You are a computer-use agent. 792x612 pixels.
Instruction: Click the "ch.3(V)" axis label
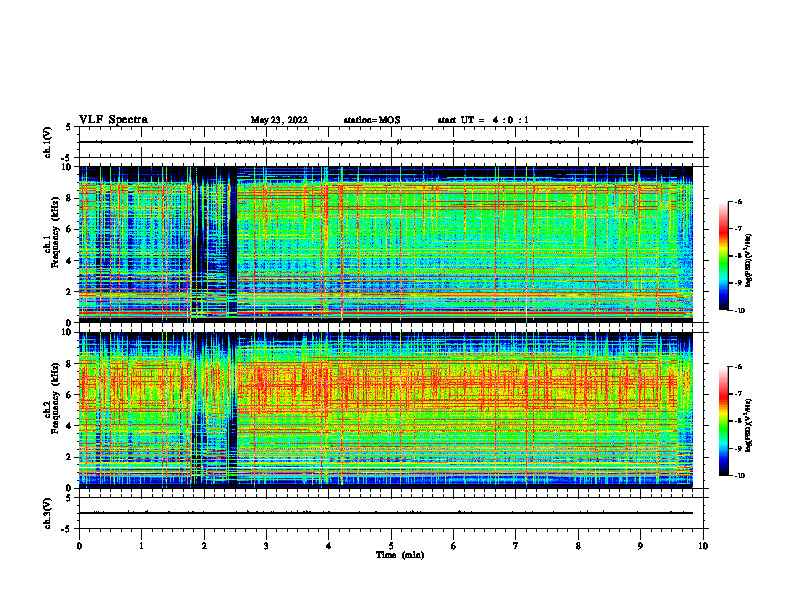48,513
